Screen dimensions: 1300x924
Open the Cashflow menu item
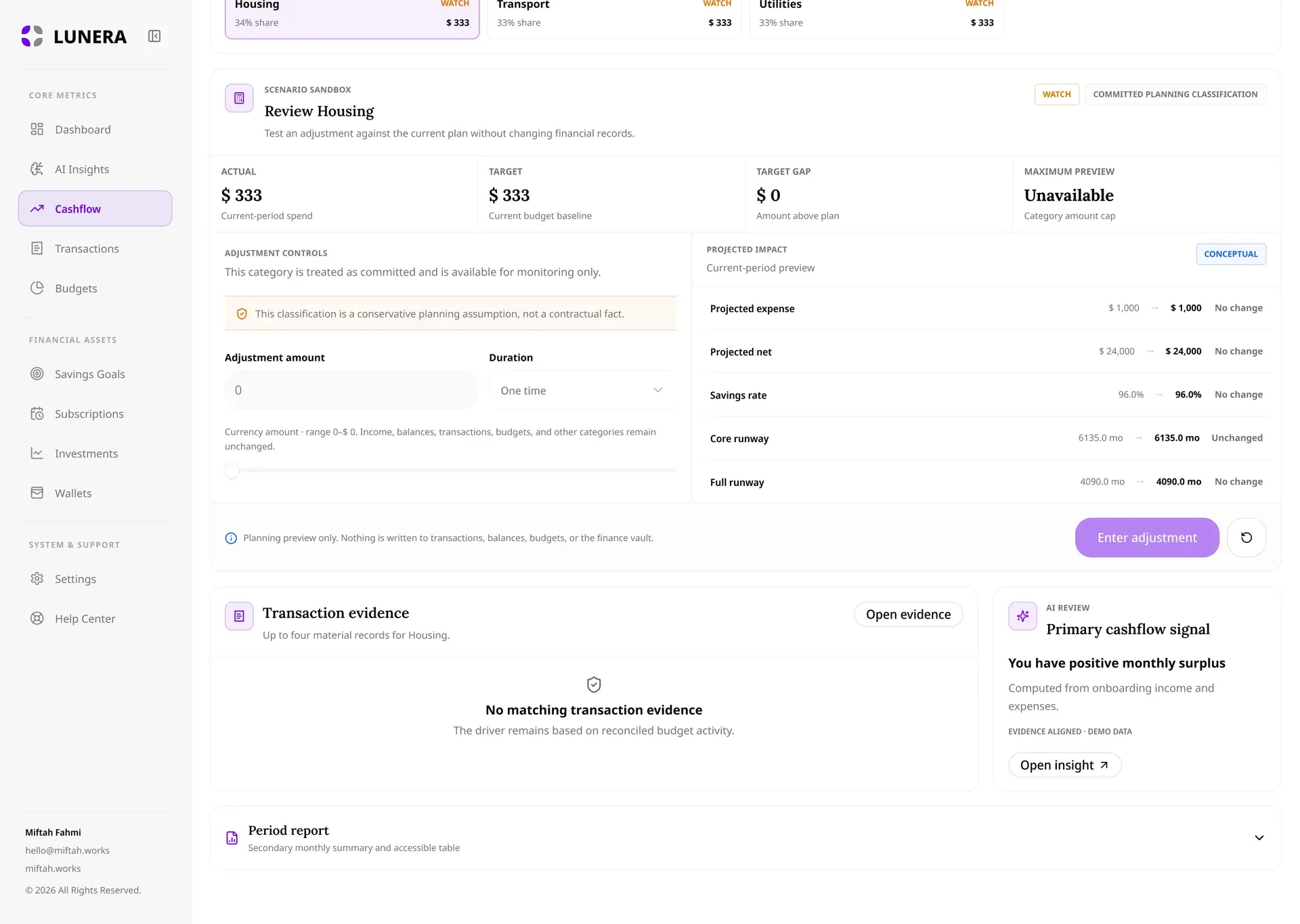pos(95,208)
